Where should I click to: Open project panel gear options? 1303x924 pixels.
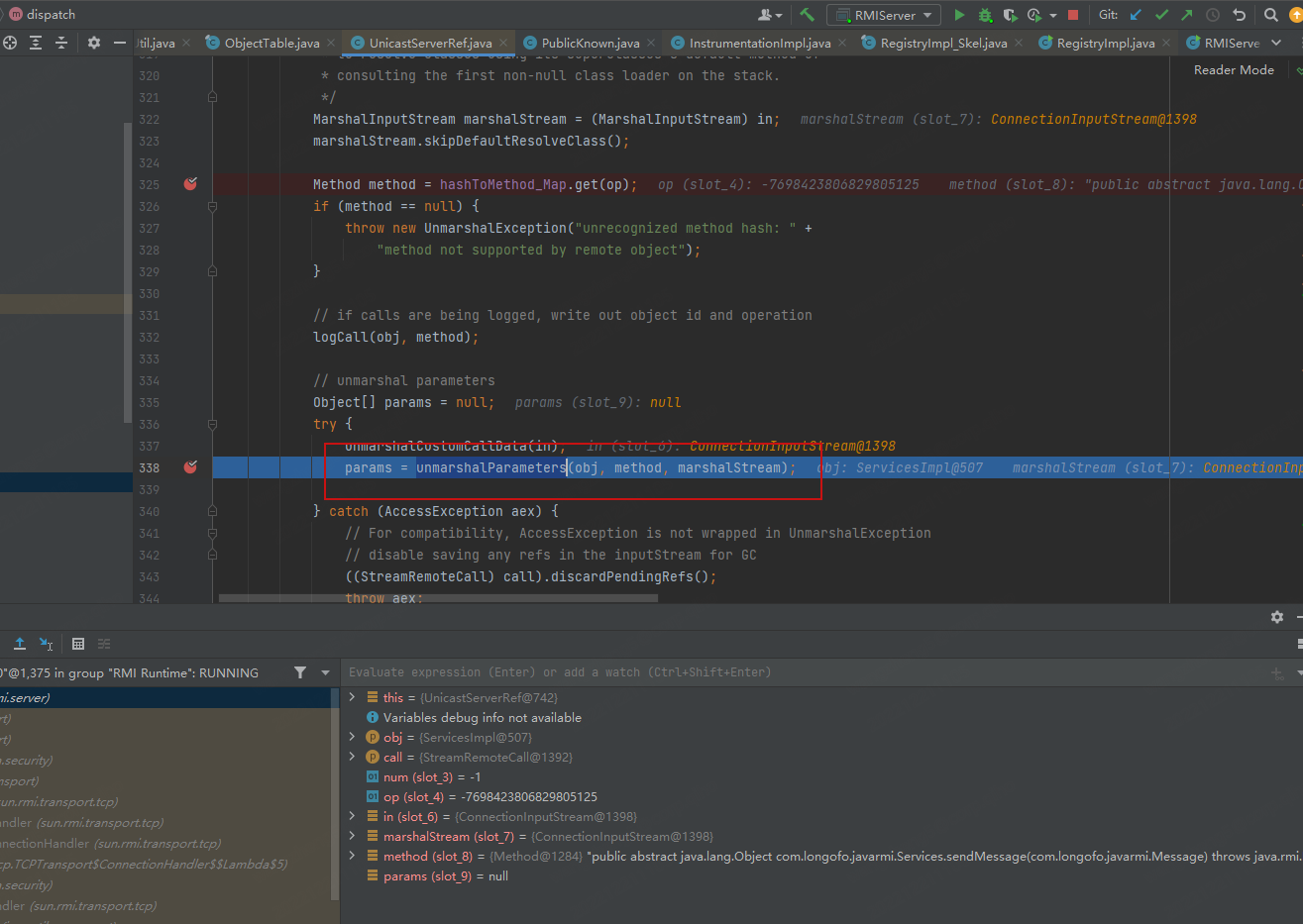point(94,43)
